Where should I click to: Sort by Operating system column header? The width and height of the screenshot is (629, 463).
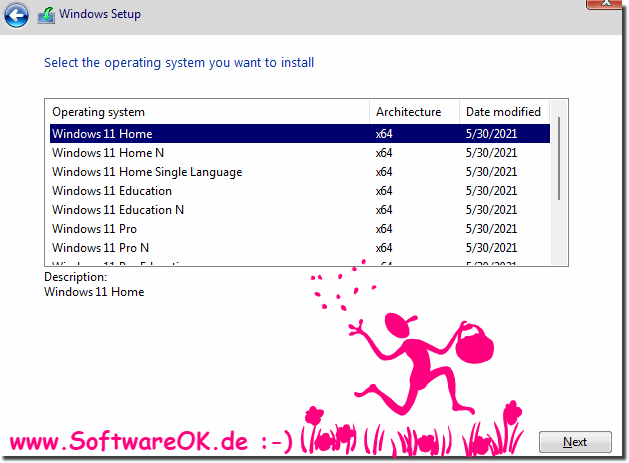point(207,112)
